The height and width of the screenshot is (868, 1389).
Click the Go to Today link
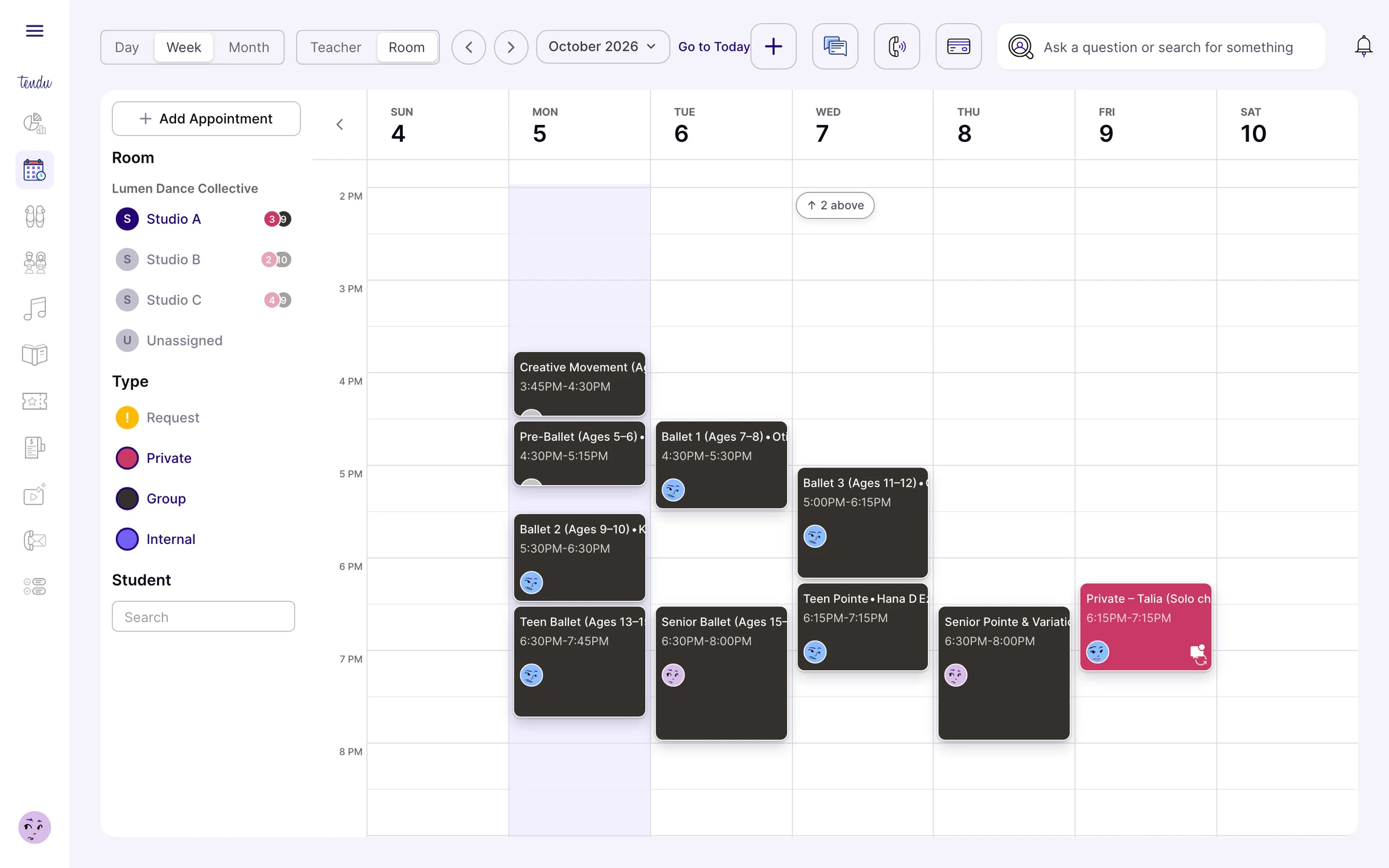coord(714,47)
